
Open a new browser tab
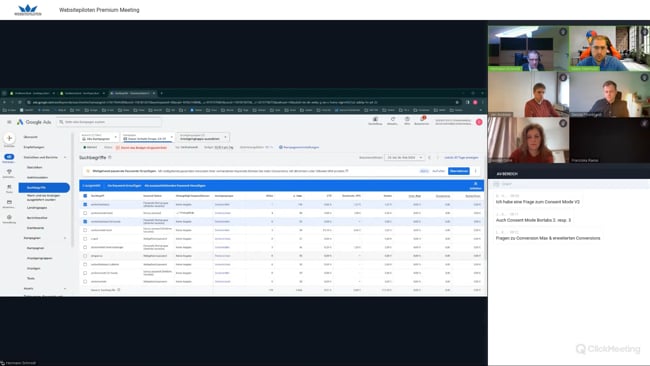[162, 93]
